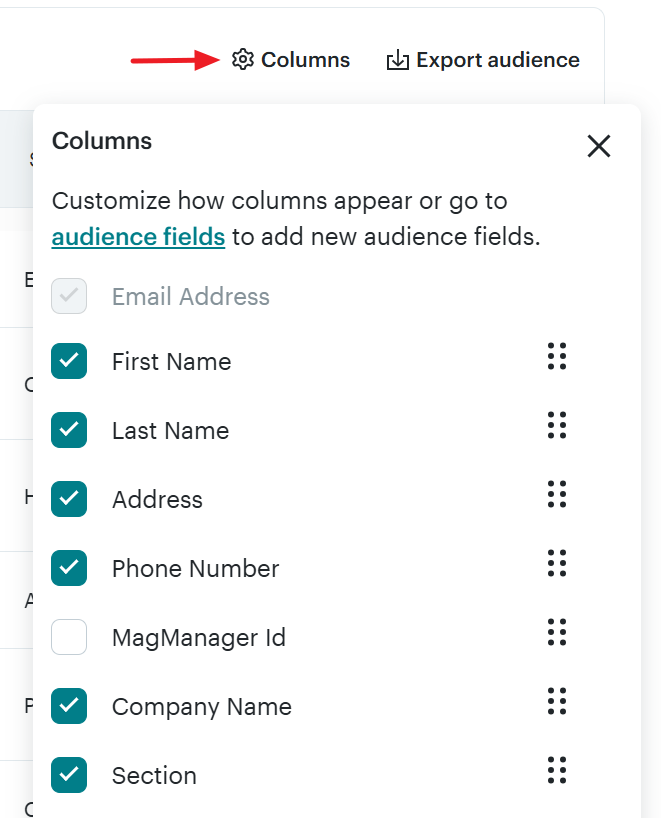Image resolution: width=661 pixels, height=818 pixels.
Task: Click the "Address" column label
Action: (158, 500)
